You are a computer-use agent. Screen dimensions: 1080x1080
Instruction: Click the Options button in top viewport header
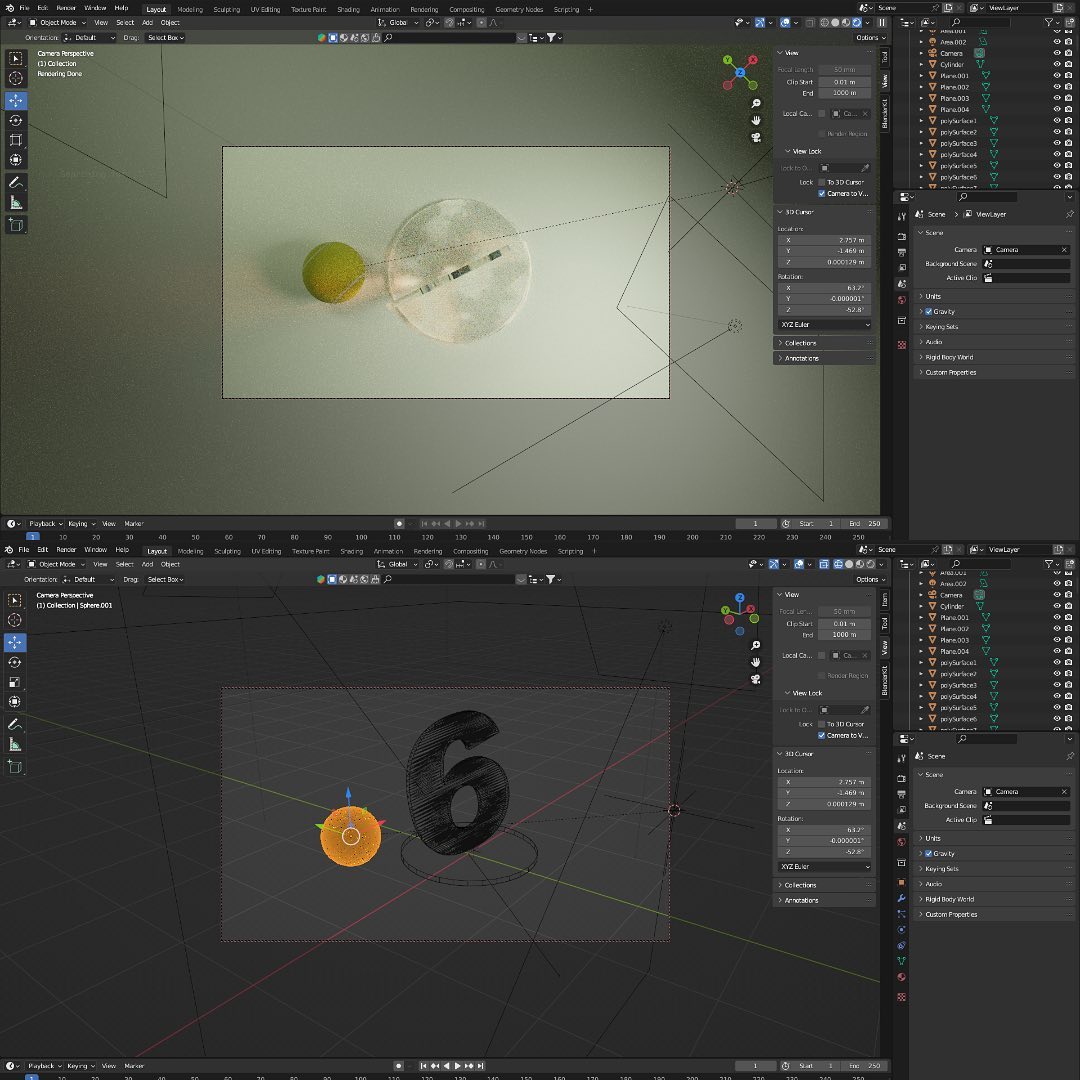coord(867,37)
